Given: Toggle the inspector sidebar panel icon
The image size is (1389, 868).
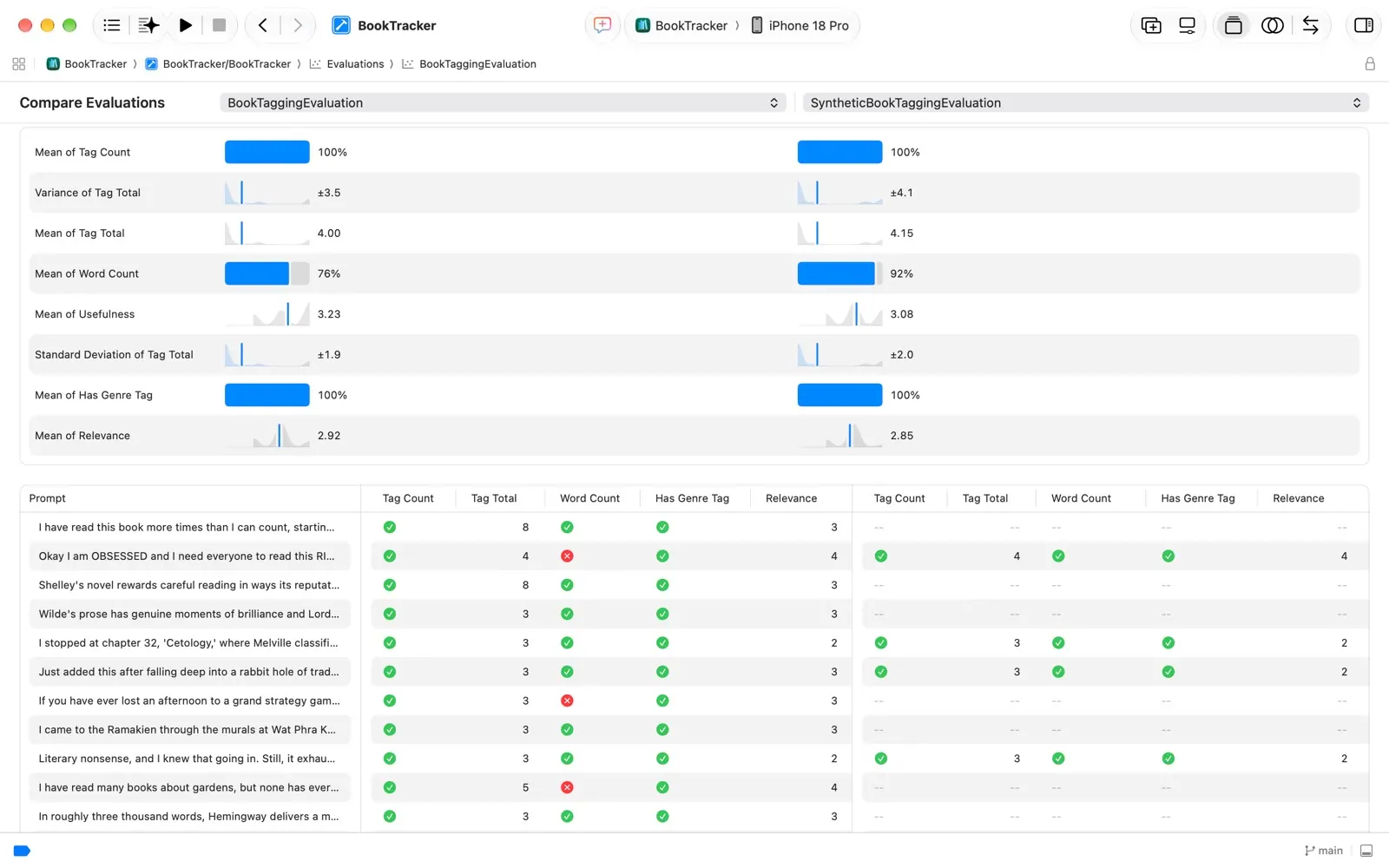Looking at the screenshot, I should point(1363,25).
